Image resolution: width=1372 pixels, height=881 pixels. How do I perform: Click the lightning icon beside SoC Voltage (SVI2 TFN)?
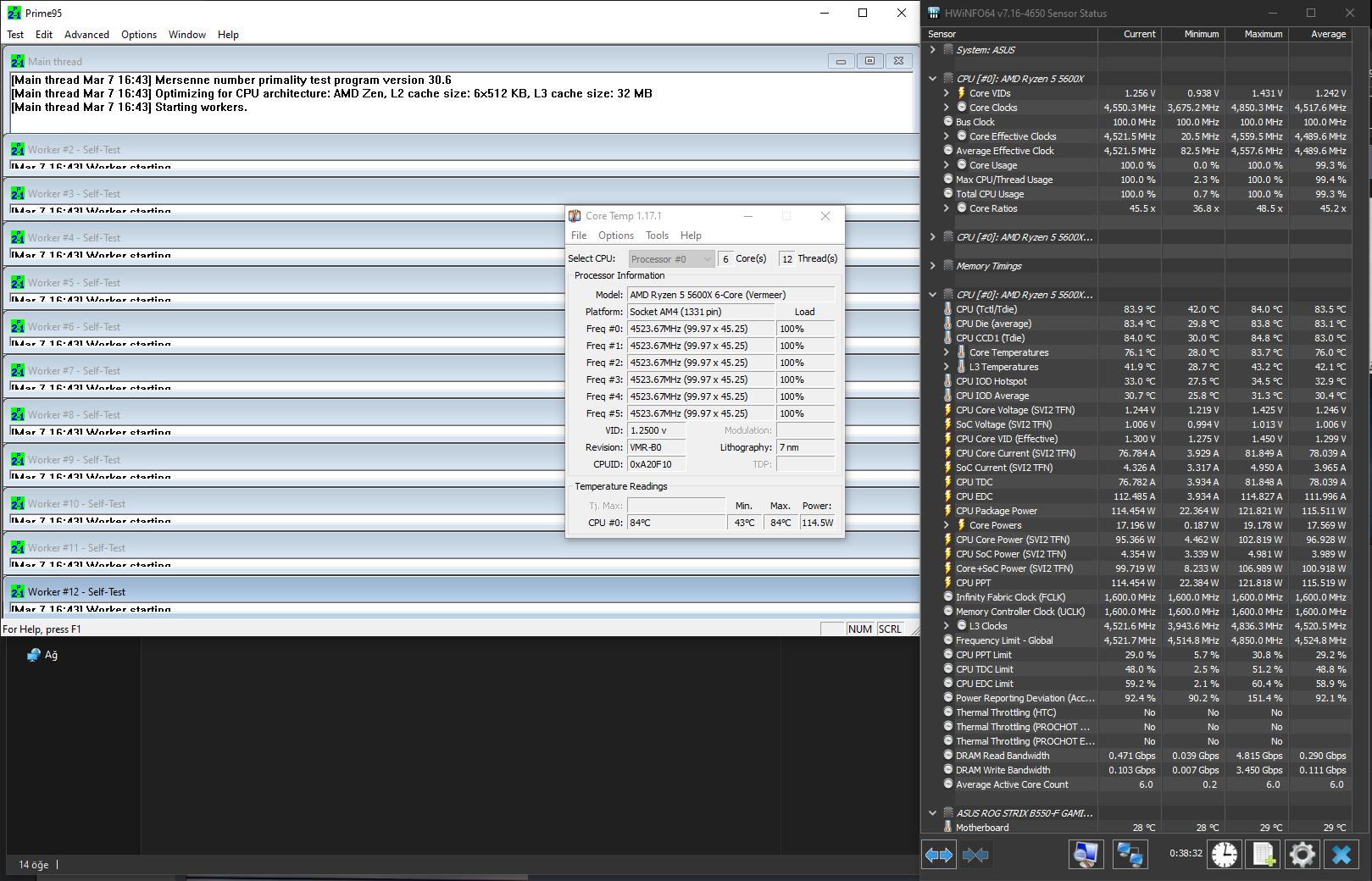pyautogui.click(x=948, y=424)
